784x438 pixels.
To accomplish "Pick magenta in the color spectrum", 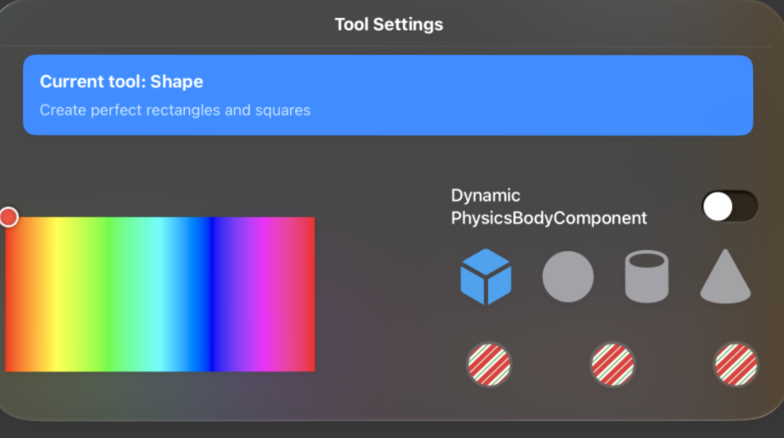I will tap(264, 294).
